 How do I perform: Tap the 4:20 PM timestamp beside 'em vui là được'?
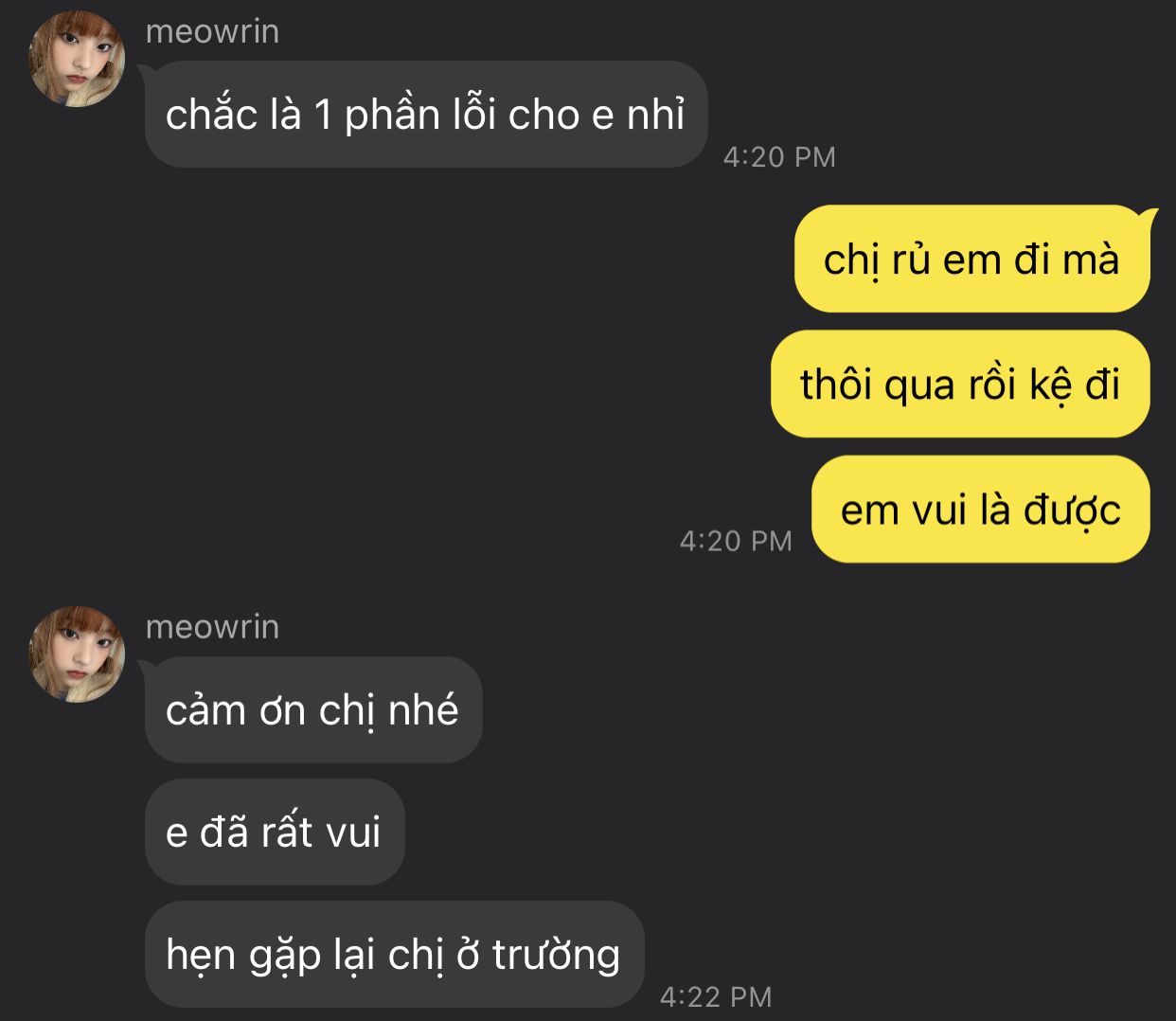736,540
